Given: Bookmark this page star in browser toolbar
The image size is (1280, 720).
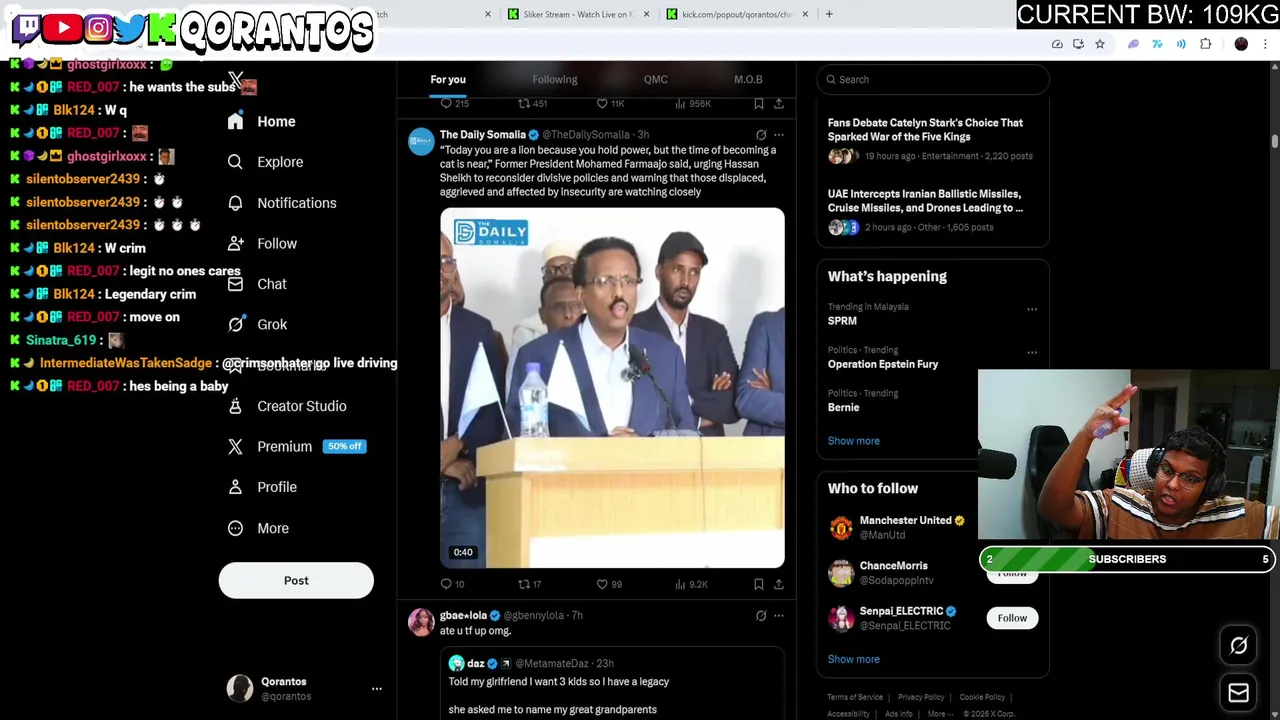Looking at the screenshot, I should [x=1100, y=44].
